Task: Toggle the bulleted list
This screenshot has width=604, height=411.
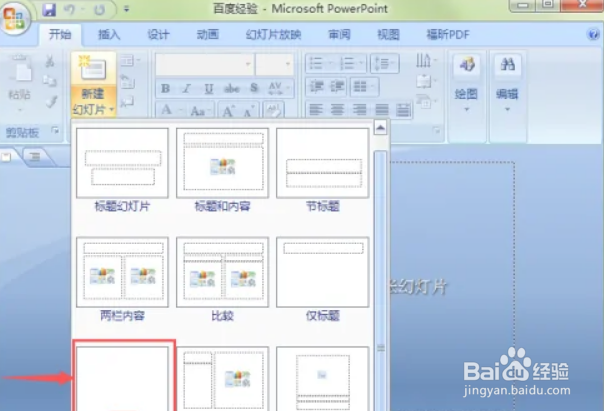Action: [x=320, y=64]
